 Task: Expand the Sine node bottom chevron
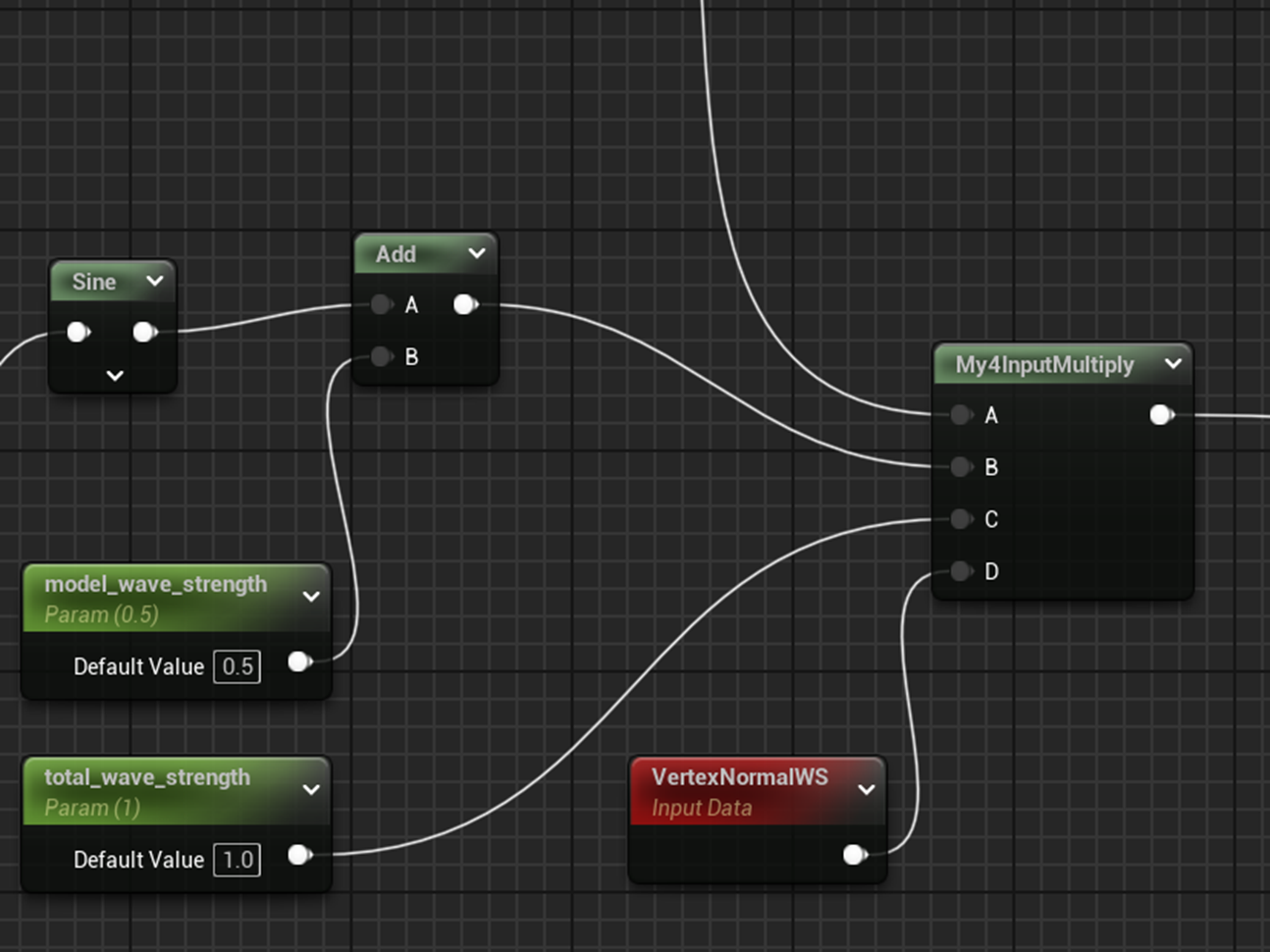[115, 376]
